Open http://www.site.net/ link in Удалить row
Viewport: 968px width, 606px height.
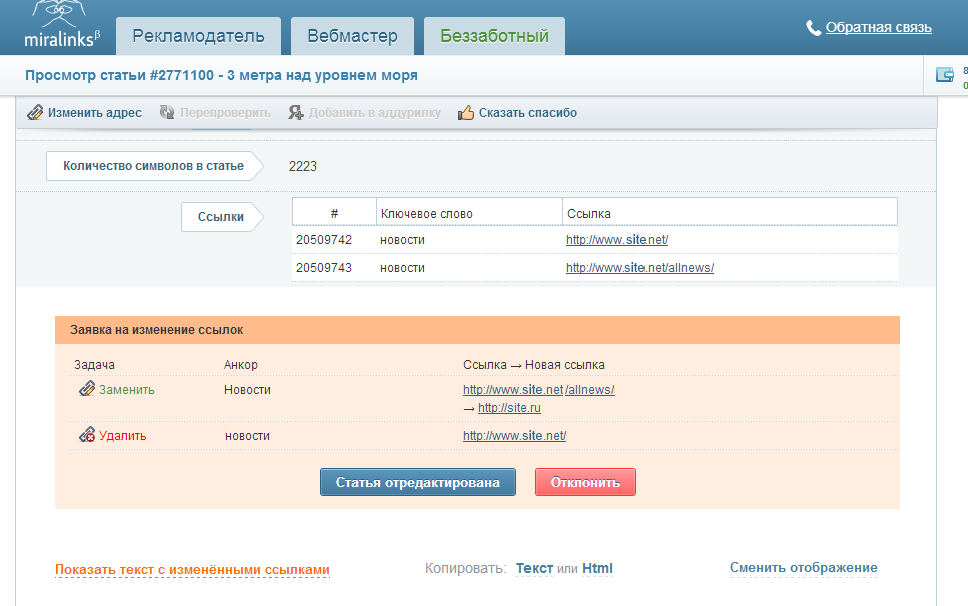[514, 436]
